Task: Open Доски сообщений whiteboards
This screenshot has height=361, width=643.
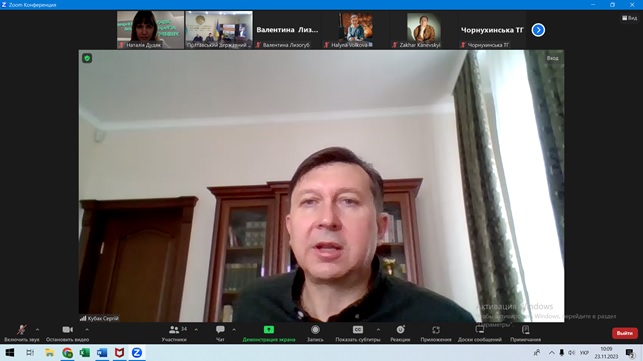Action: tap(479, 333)
